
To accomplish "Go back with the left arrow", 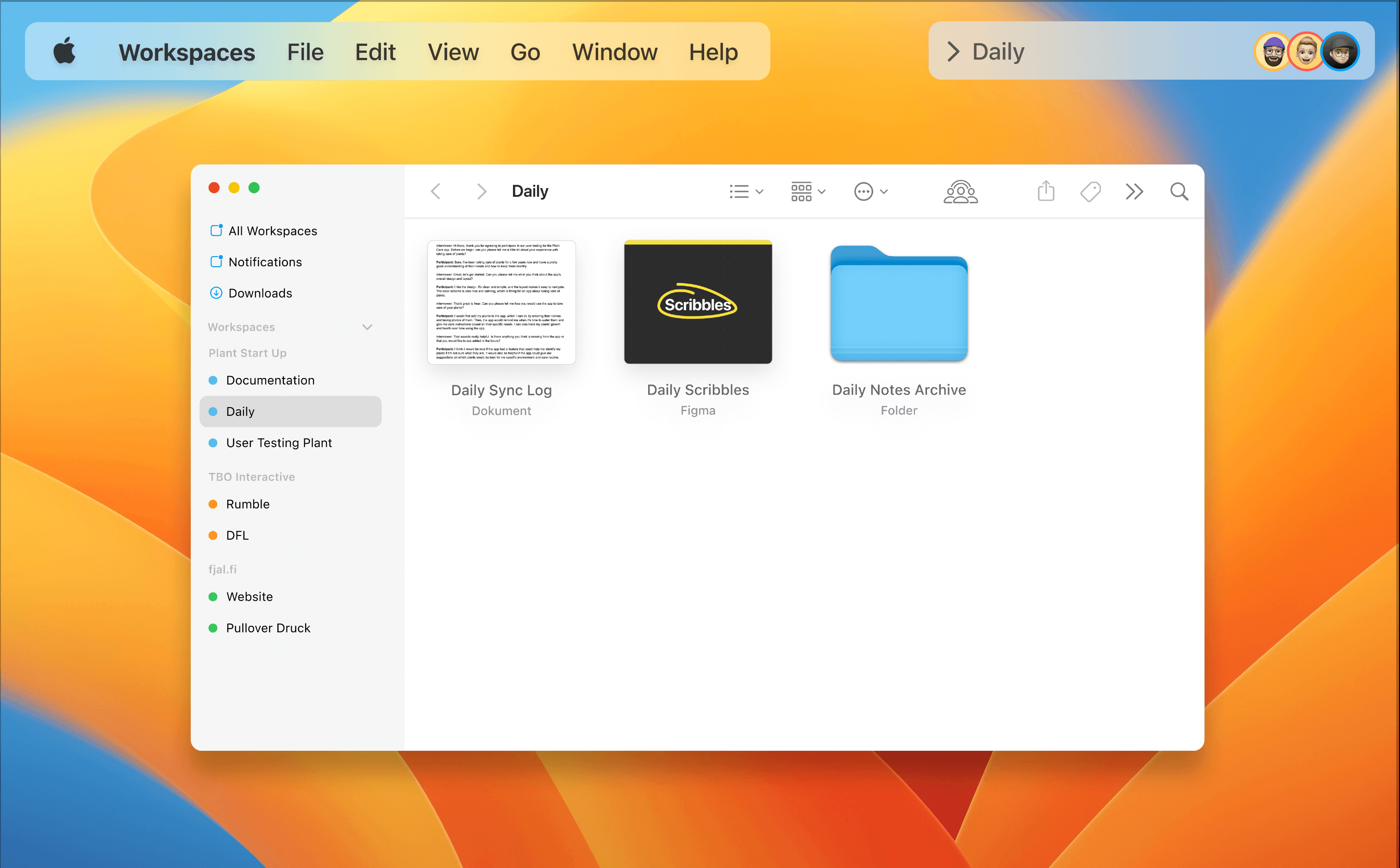I will click(436, 191).
